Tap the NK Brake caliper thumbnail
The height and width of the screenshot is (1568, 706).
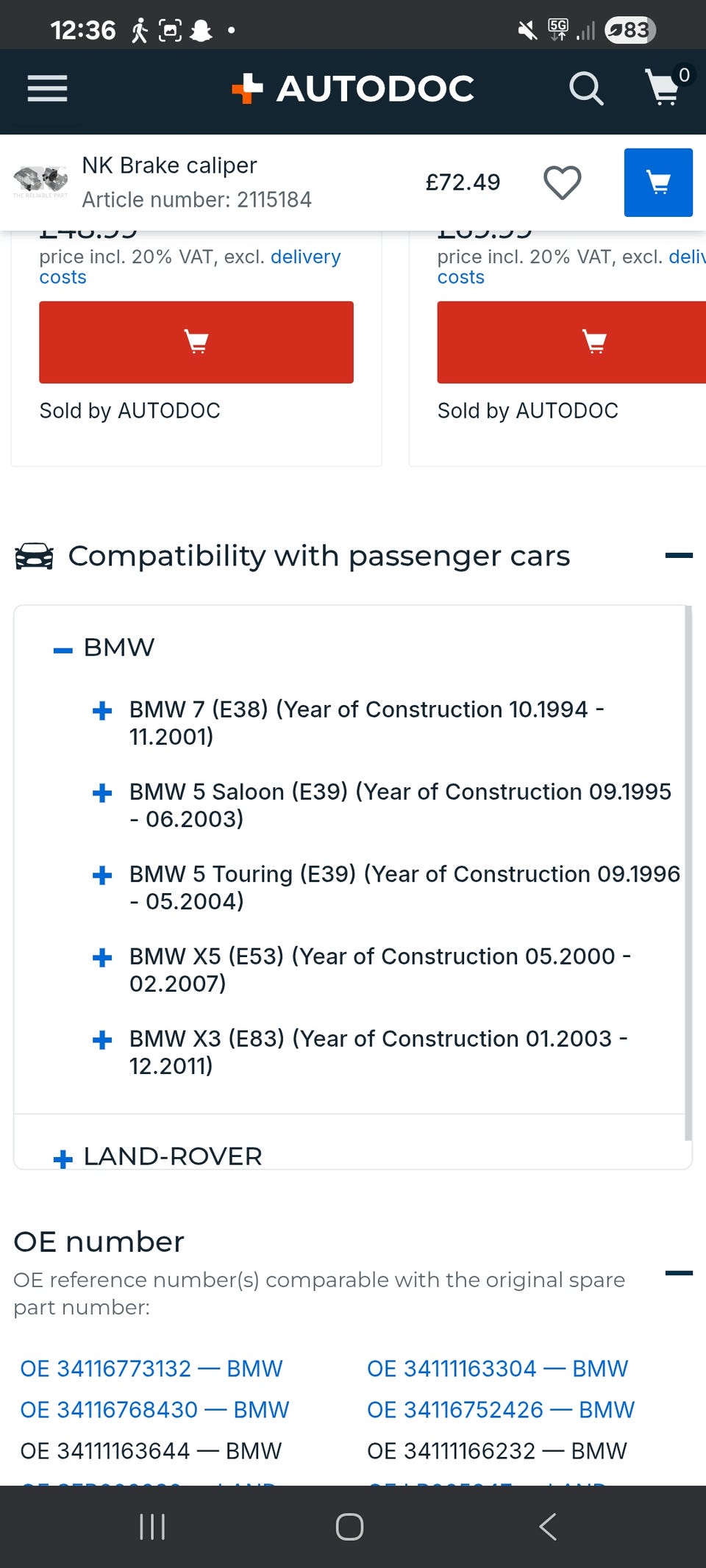tap(40, 181)
